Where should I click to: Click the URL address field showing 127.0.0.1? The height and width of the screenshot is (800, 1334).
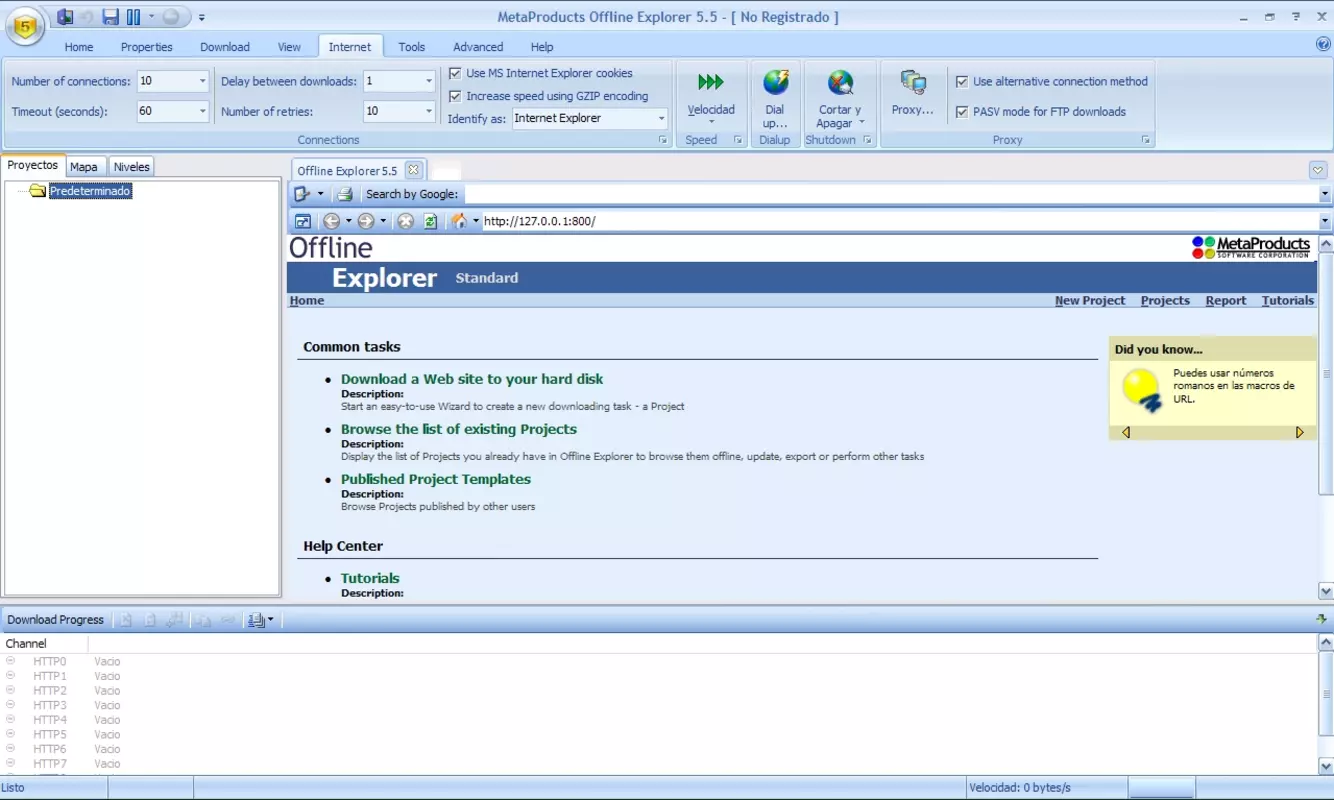point(900,221)
